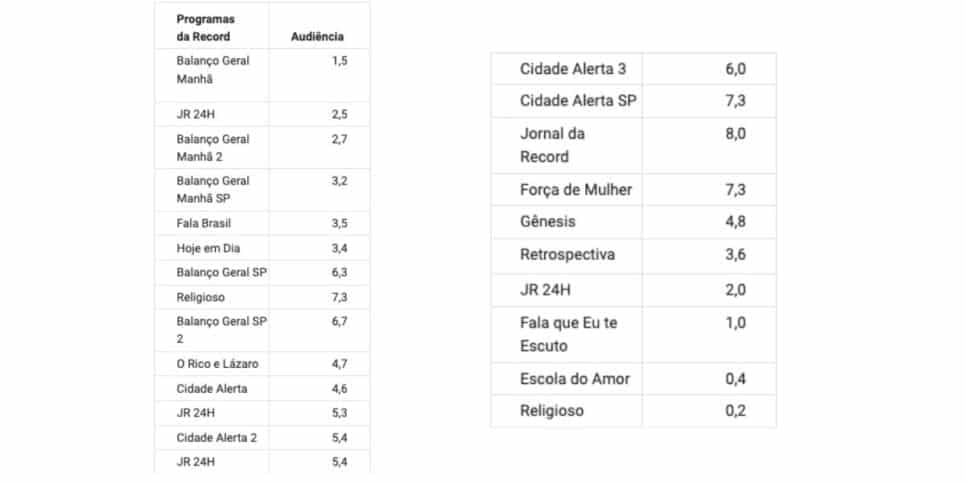
Task: Select the Fala Brasil program cell
Action: (211, 223)
